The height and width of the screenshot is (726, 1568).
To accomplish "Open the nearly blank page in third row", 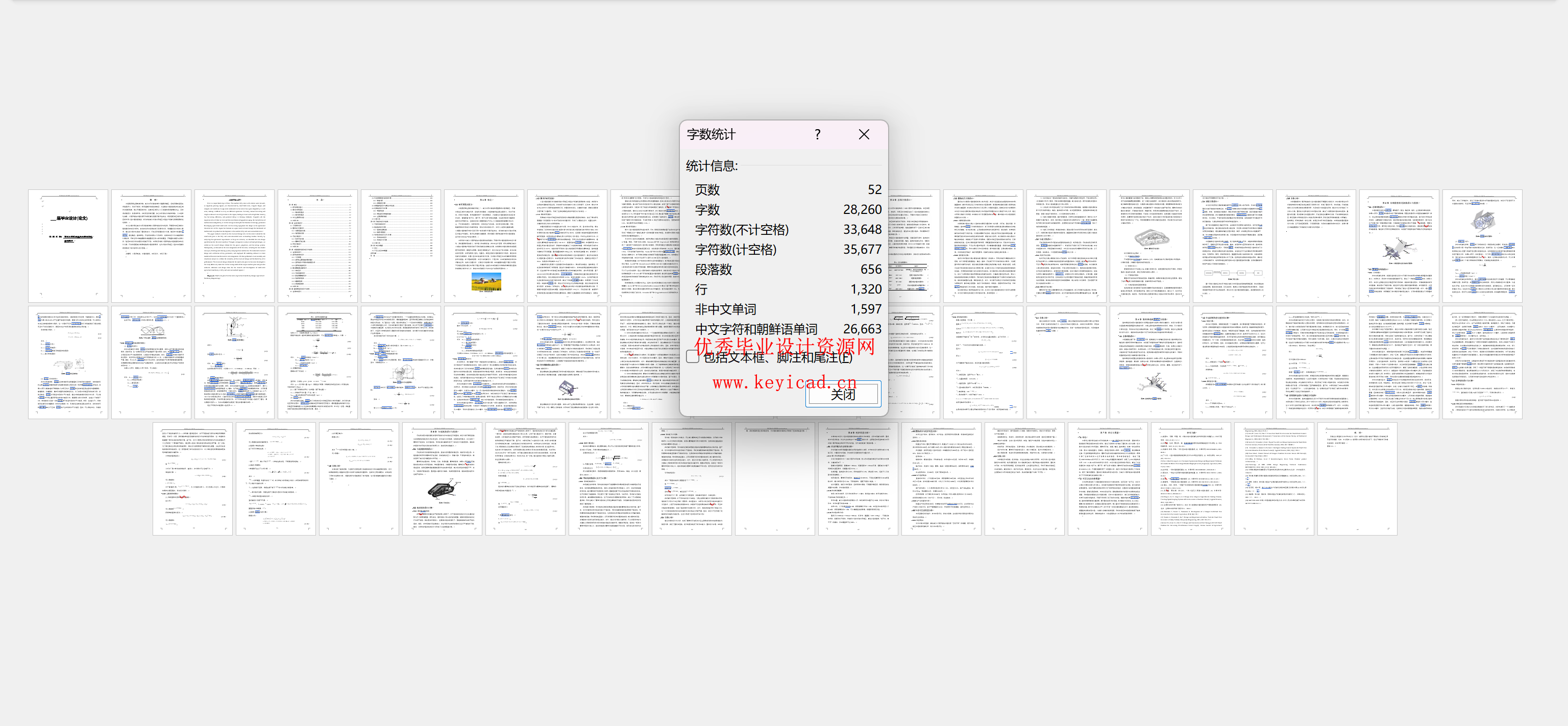I will 775,479.
